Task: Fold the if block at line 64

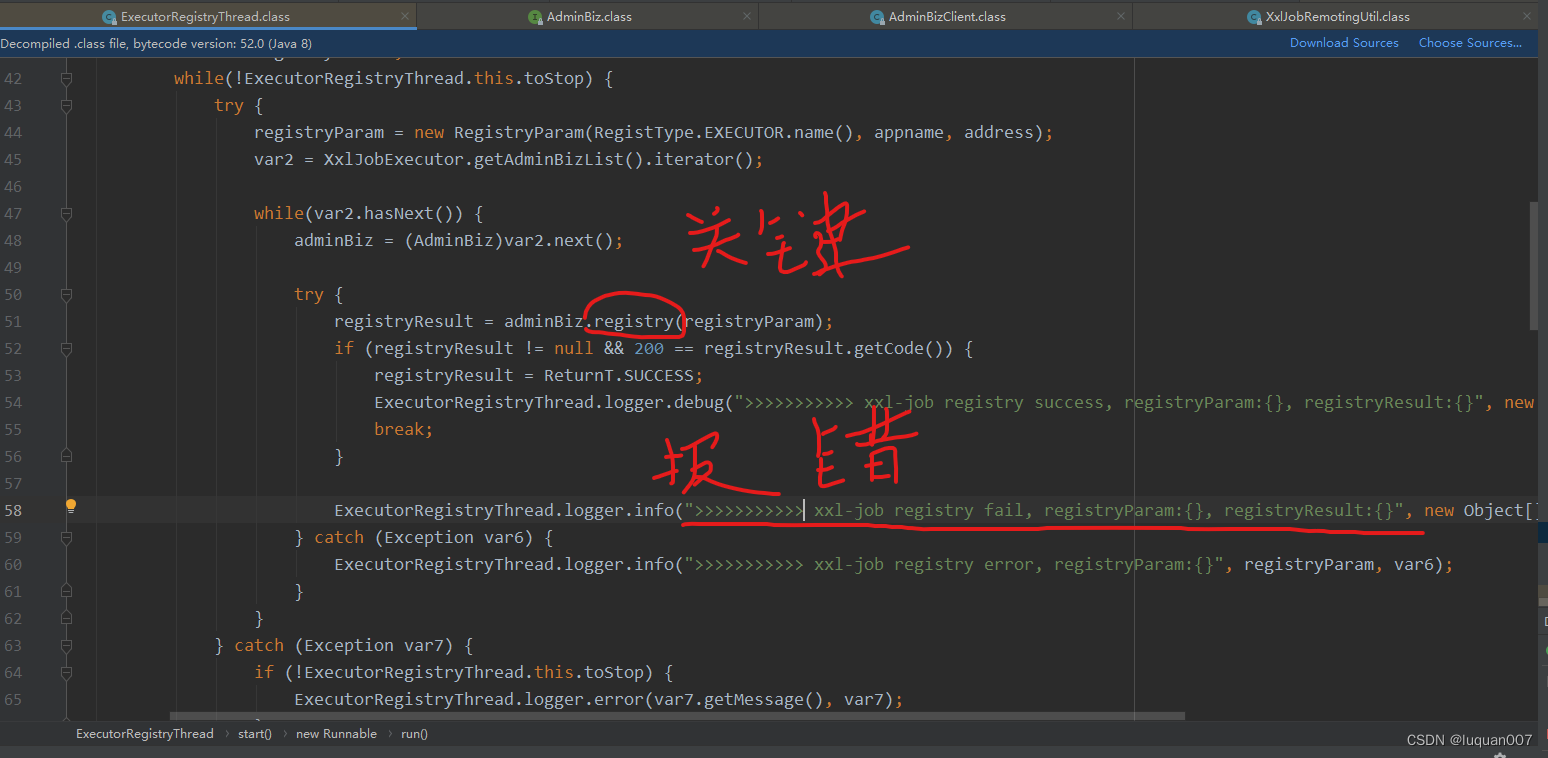Action: pyautogui.click(x=66, y=672)
